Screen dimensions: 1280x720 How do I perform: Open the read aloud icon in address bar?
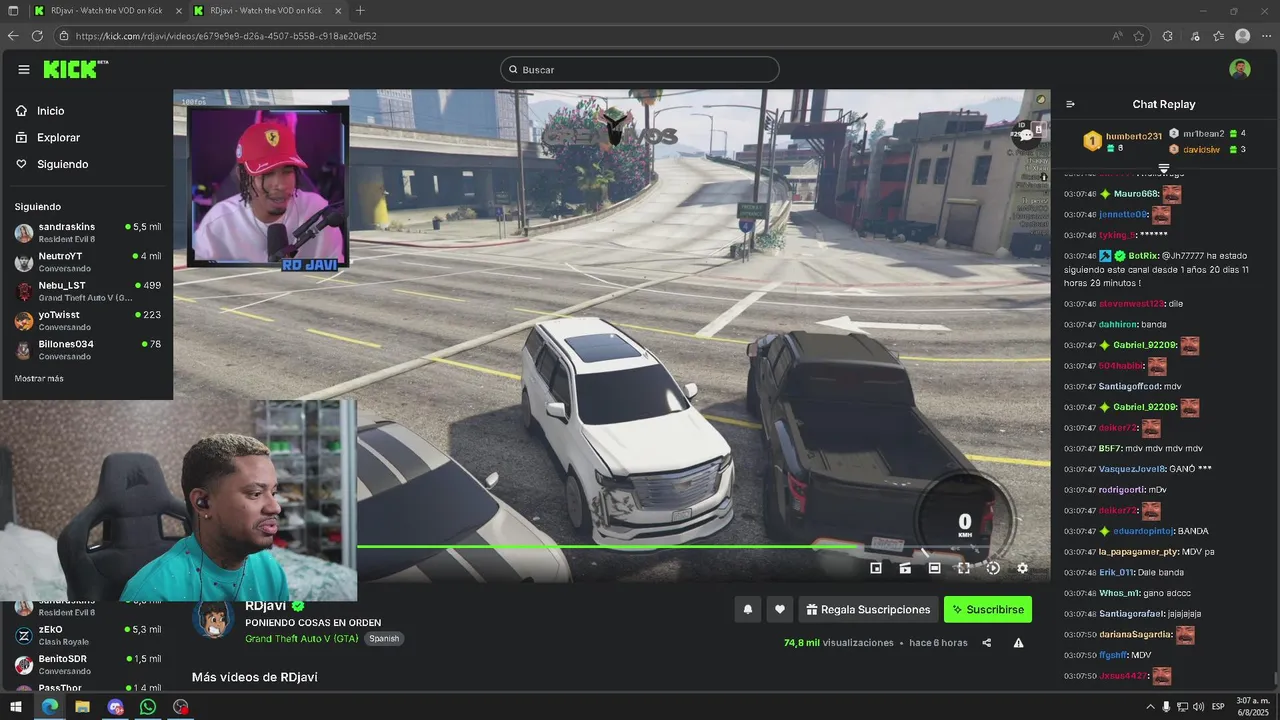click(x=1117, y=35)
